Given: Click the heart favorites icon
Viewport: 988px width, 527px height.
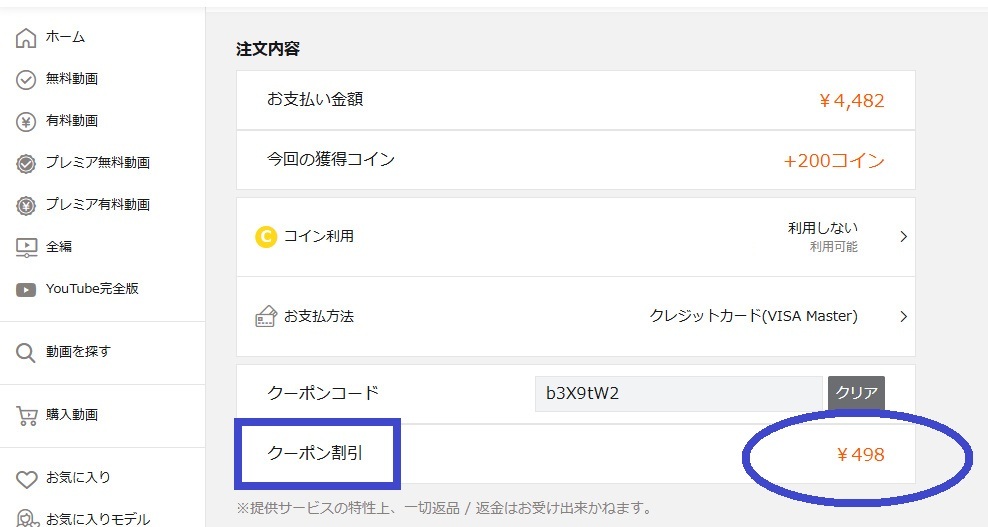Looking at the screenshot, I should point(26,479).
